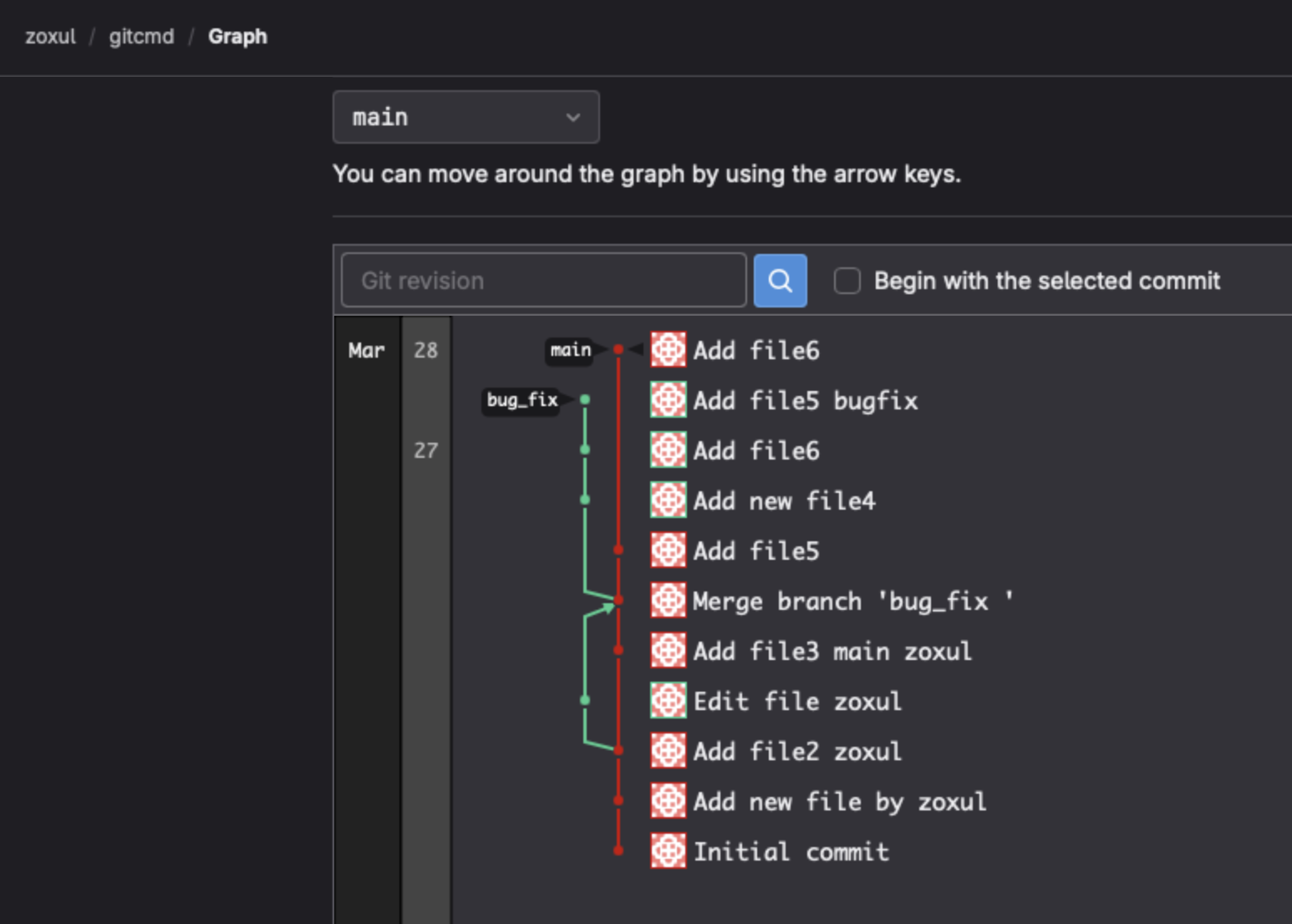Click avatar beside 'Add file3 main zoxul'
The image size is (1292, 924).
click(x=668, y=651)
